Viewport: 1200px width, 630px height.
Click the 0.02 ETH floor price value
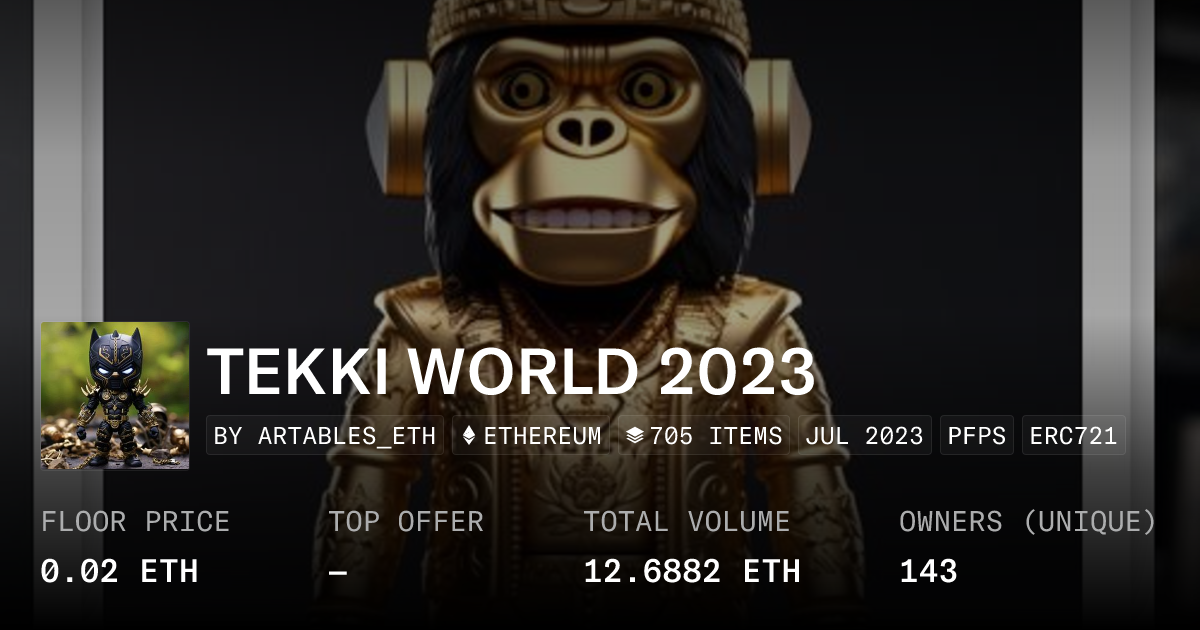(x=119, y=571)
